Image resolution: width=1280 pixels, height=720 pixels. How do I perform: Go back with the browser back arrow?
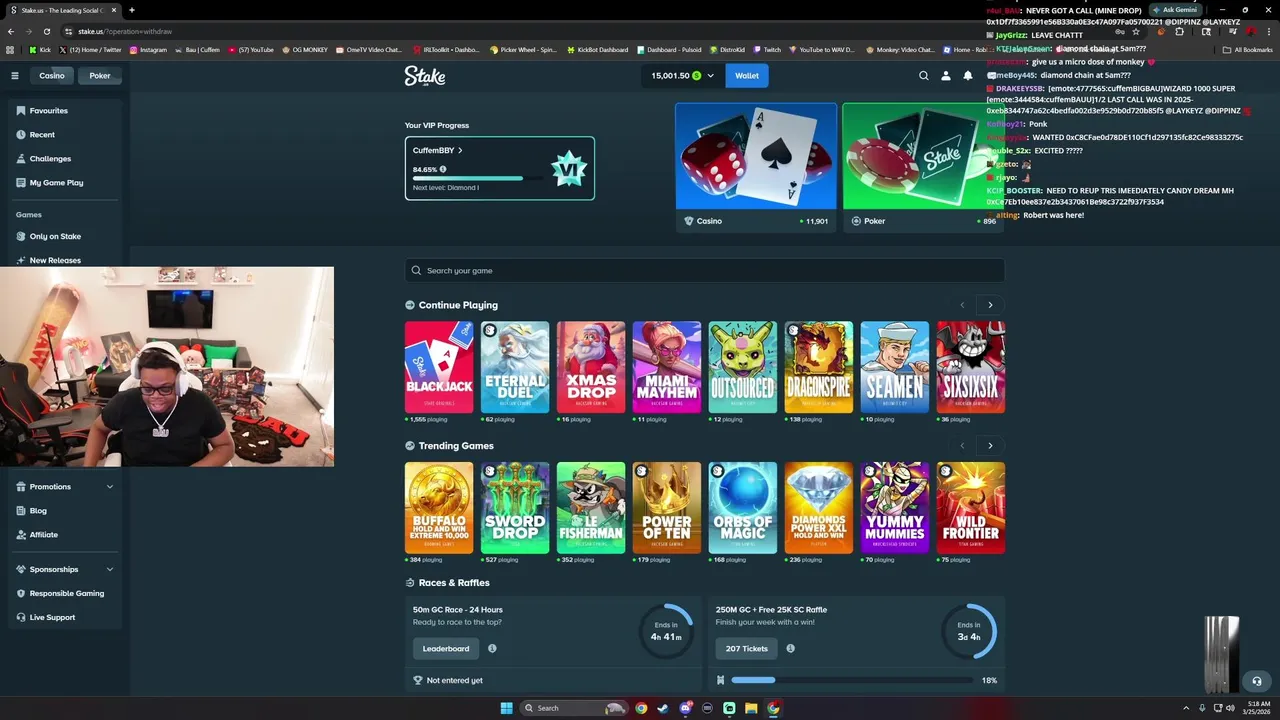10,31
